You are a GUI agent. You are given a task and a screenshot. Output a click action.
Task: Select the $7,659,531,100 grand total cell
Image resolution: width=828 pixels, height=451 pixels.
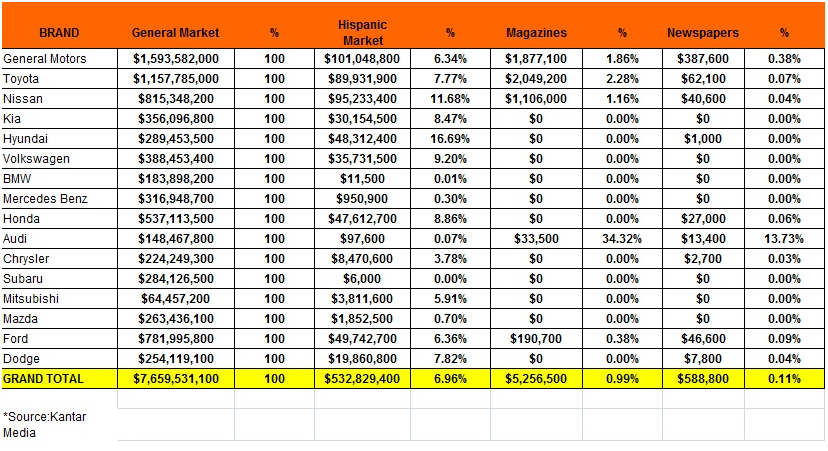click(x=175, y=379)
